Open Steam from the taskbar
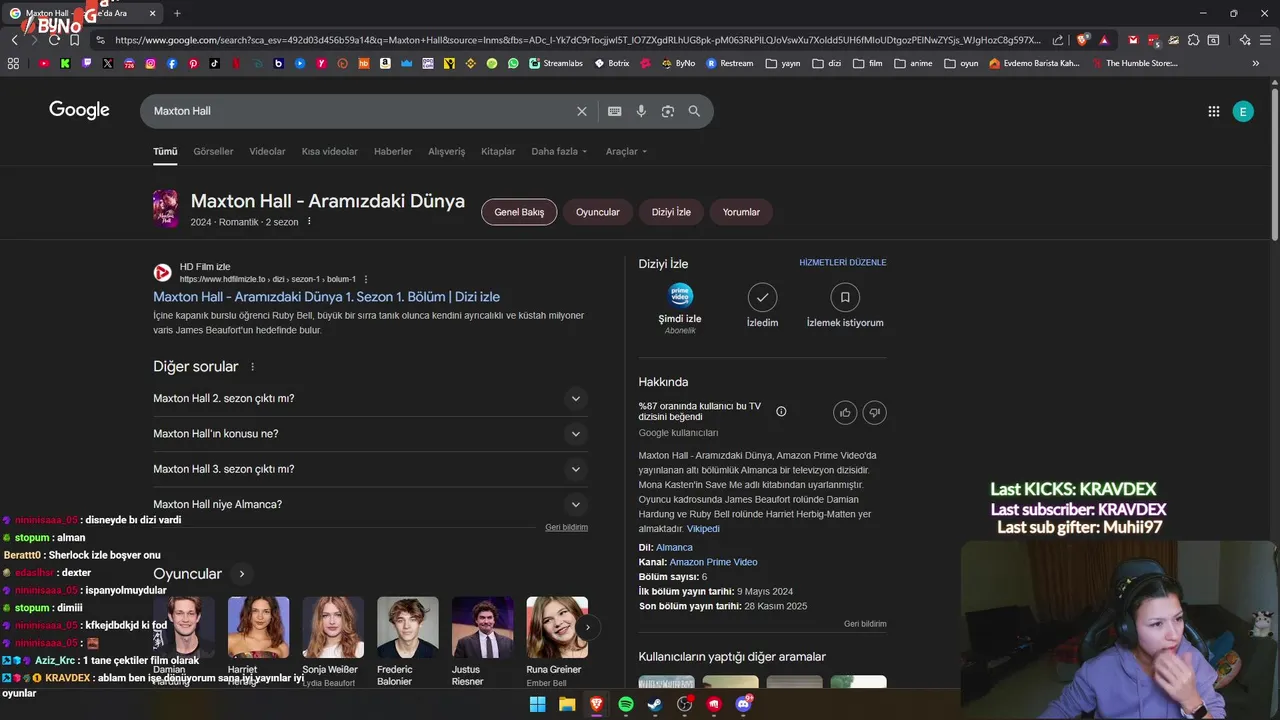This screenshot has height=720, width=1280. [655, 704]
